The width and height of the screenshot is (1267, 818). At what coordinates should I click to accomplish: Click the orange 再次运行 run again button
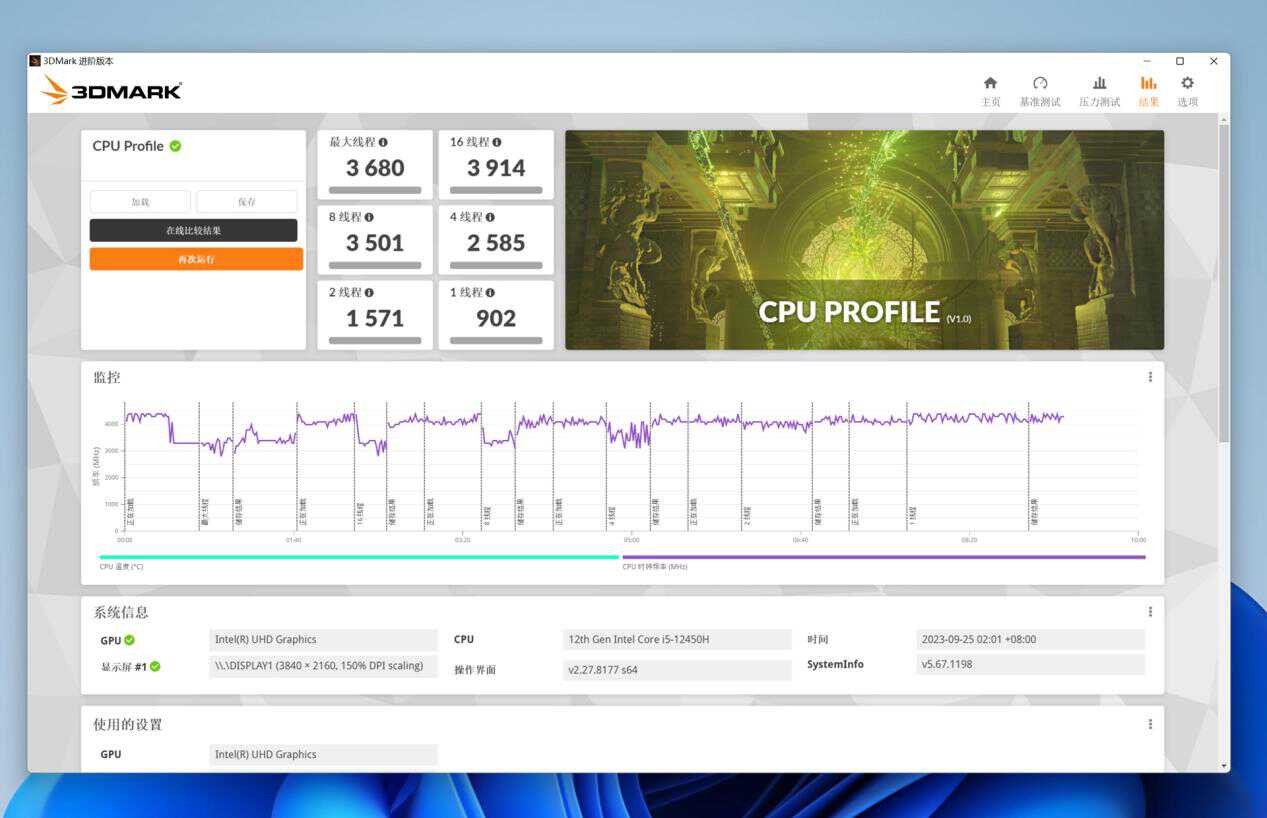(x=196, y=259)
